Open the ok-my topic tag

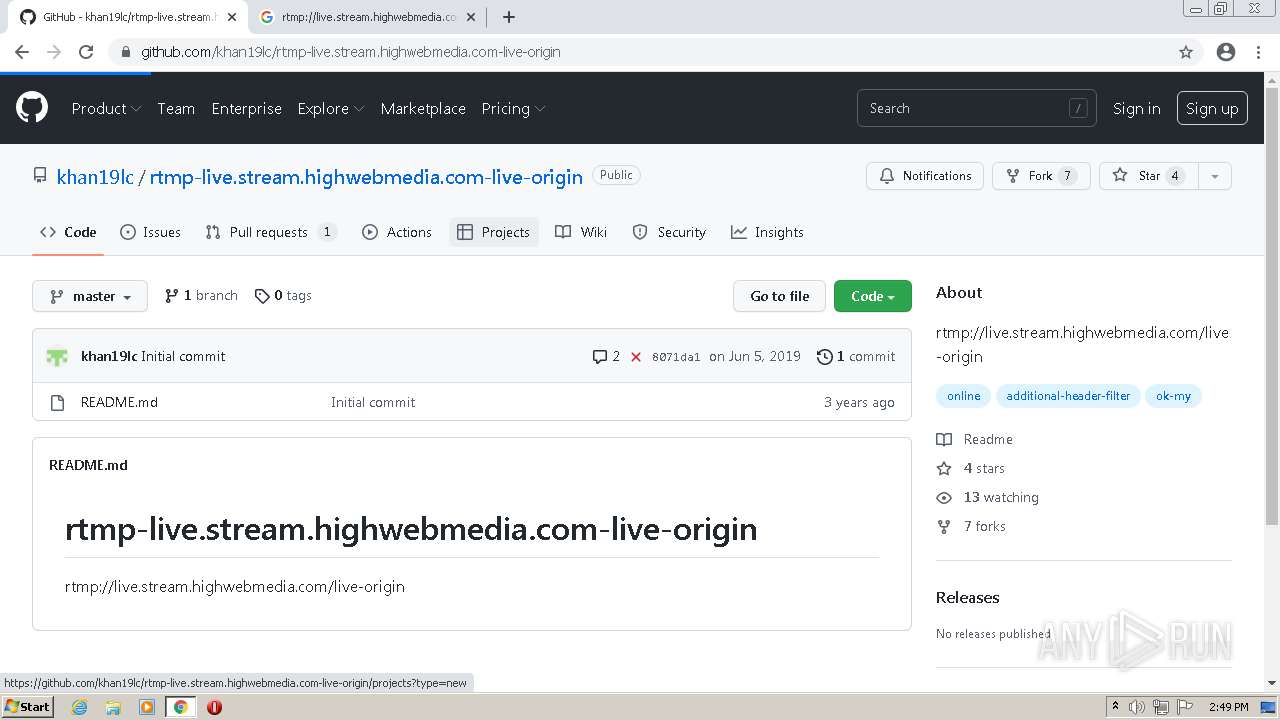pyautogui.click(x=1173, y=396)
